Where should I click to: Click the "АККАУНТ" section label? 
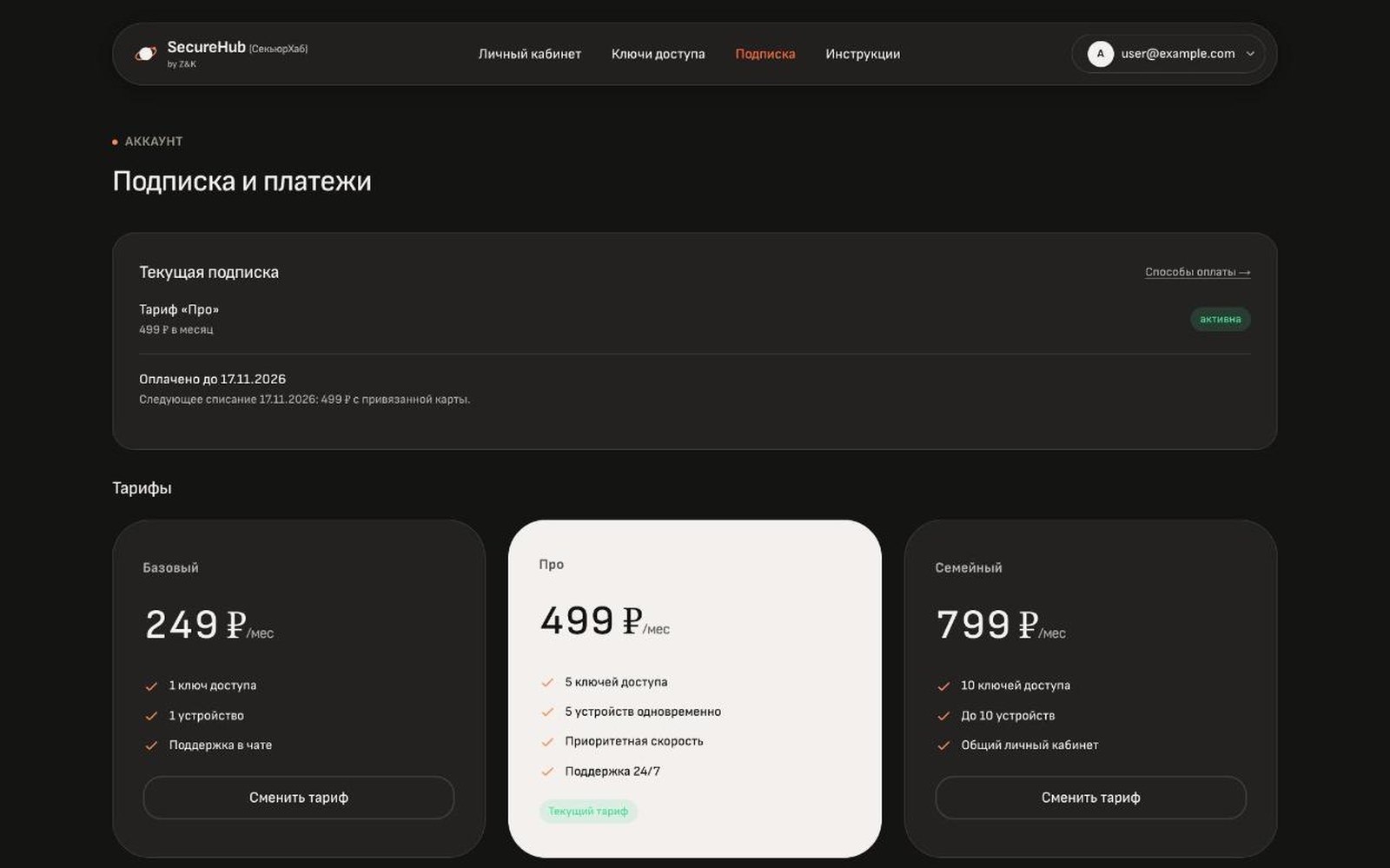[x=153, y=141]
